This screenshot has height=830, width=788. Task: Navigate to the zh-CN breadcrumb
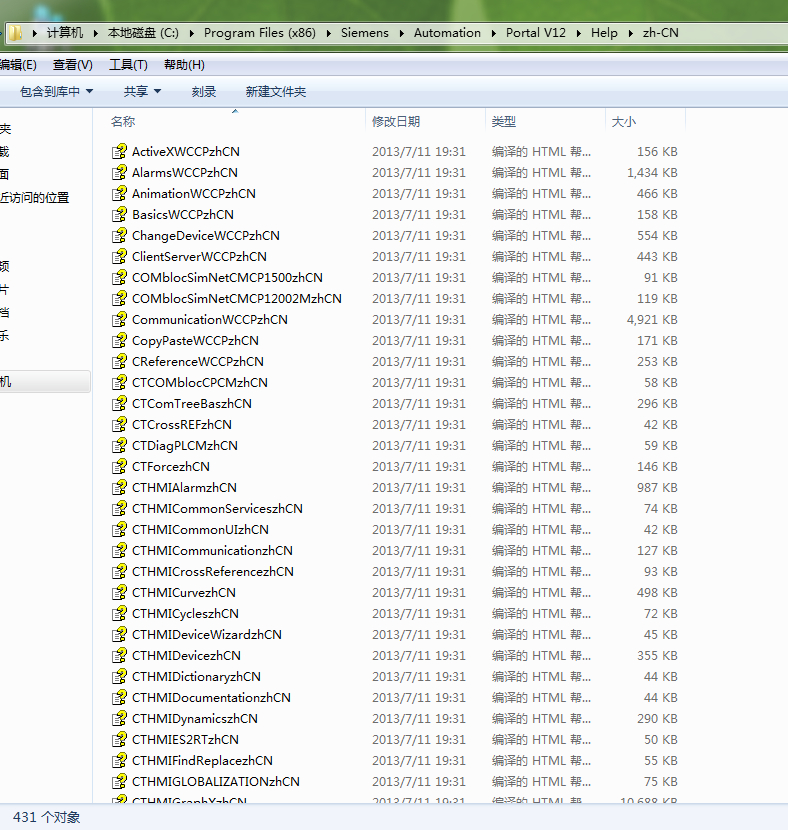click(x=660, y=33)
